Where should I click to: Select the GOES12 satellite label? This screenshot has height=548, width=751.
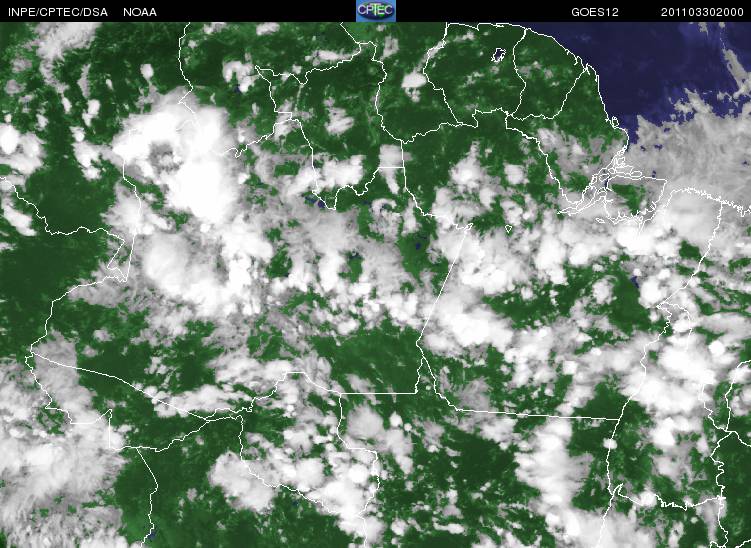595,12
